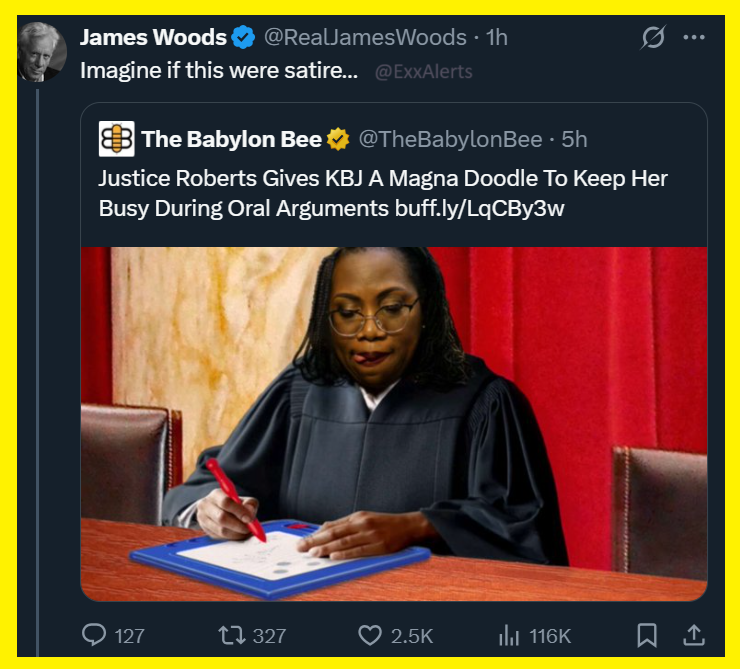This screenshot has width=740, height=669.
Task: Open the three-dot more options menu
Action: pos(694,37)
